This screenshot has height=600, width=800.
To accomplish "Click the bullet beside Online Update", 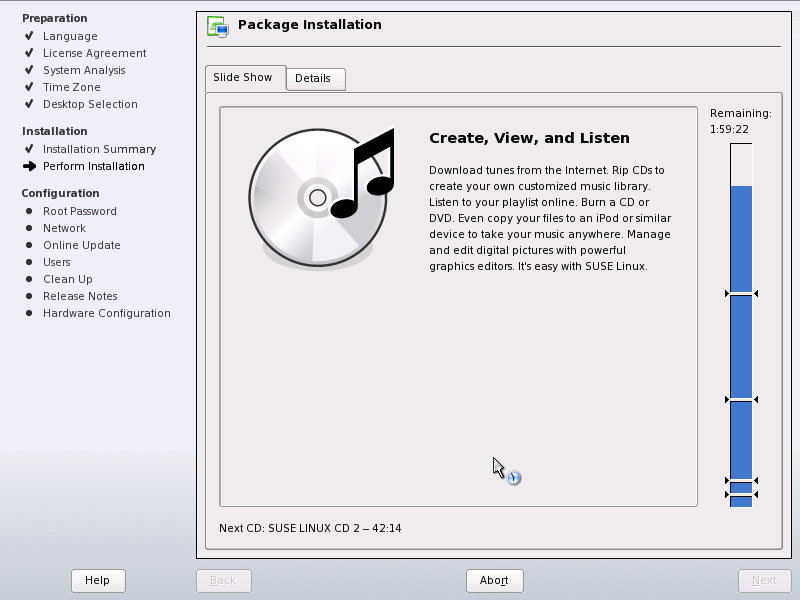I will tap(29, 245).
